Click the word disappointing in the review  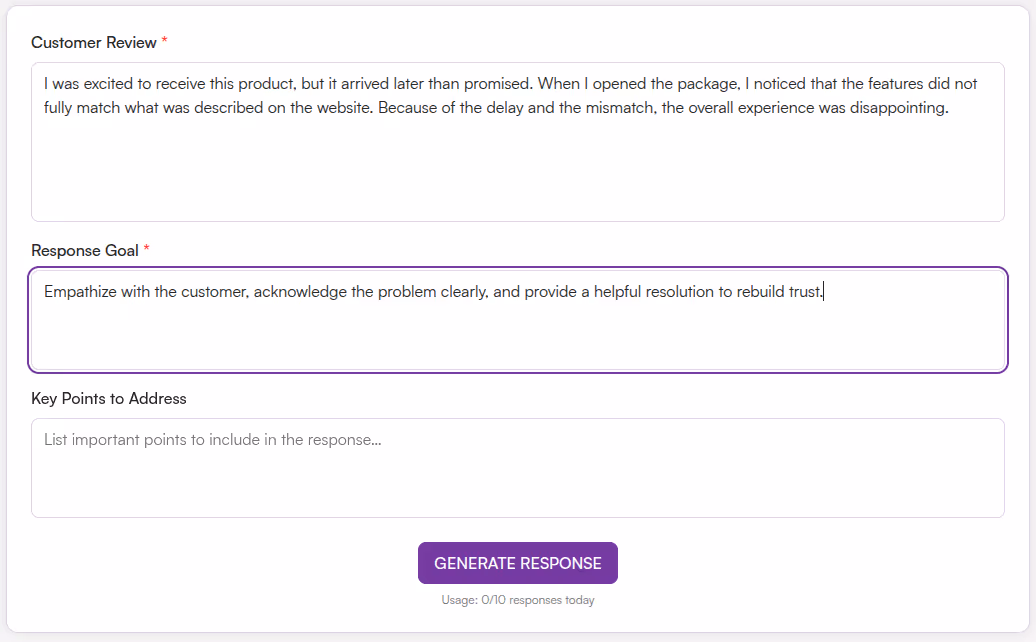pyautogui.click(x=896, y=107)
